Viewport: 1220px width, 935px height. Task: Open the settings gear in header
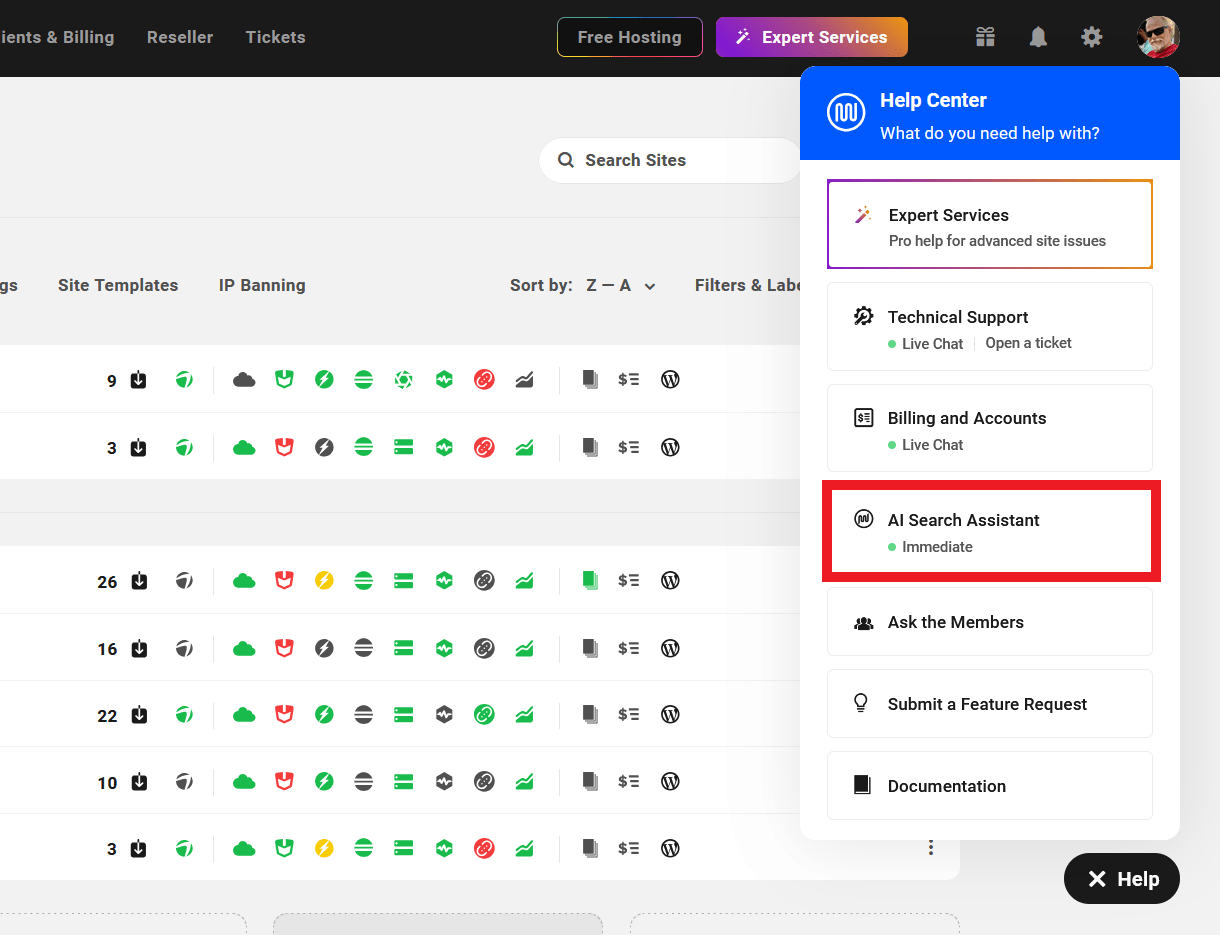(x=1092, y=37)
